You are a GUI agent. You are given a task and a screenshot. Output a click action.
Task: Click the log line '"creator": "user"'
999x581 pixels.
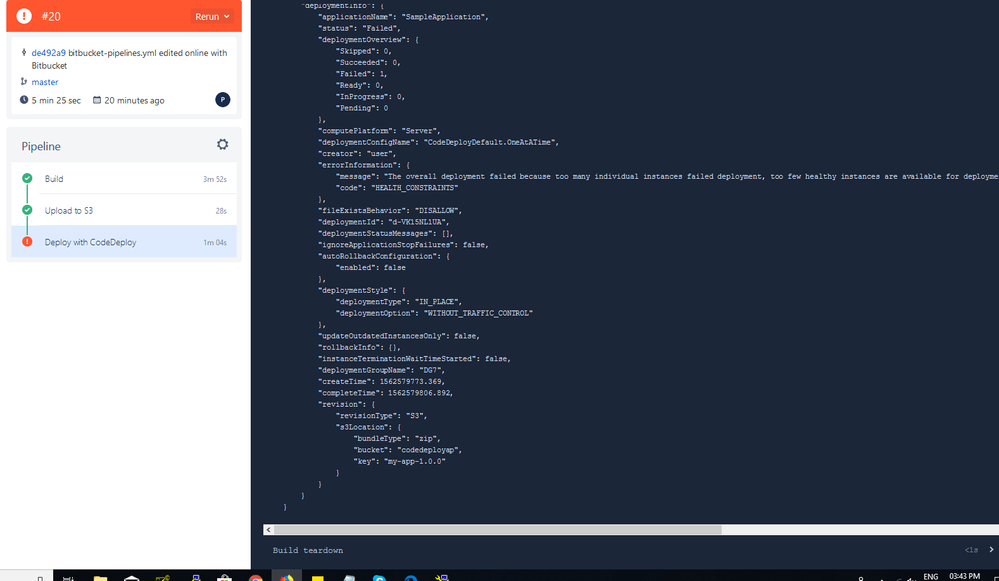click(357, 154)
